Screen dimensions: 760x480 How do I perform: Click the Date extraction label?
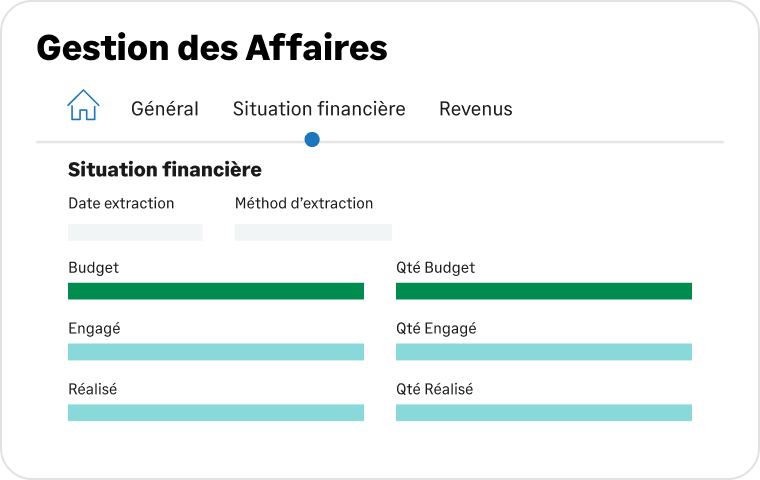121,203
